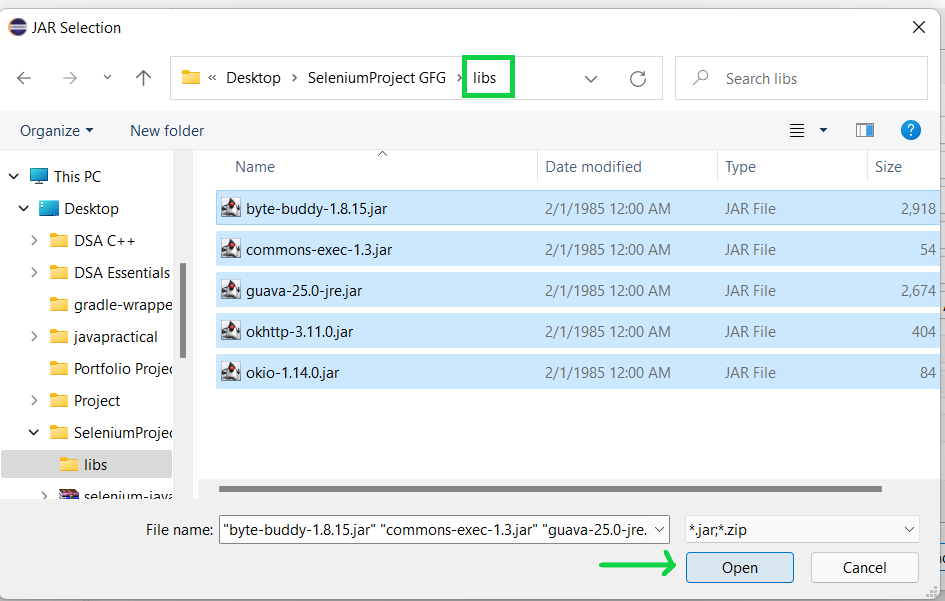
Task: Expand the DSA Essentials folder node
Action: pos(34,272)
